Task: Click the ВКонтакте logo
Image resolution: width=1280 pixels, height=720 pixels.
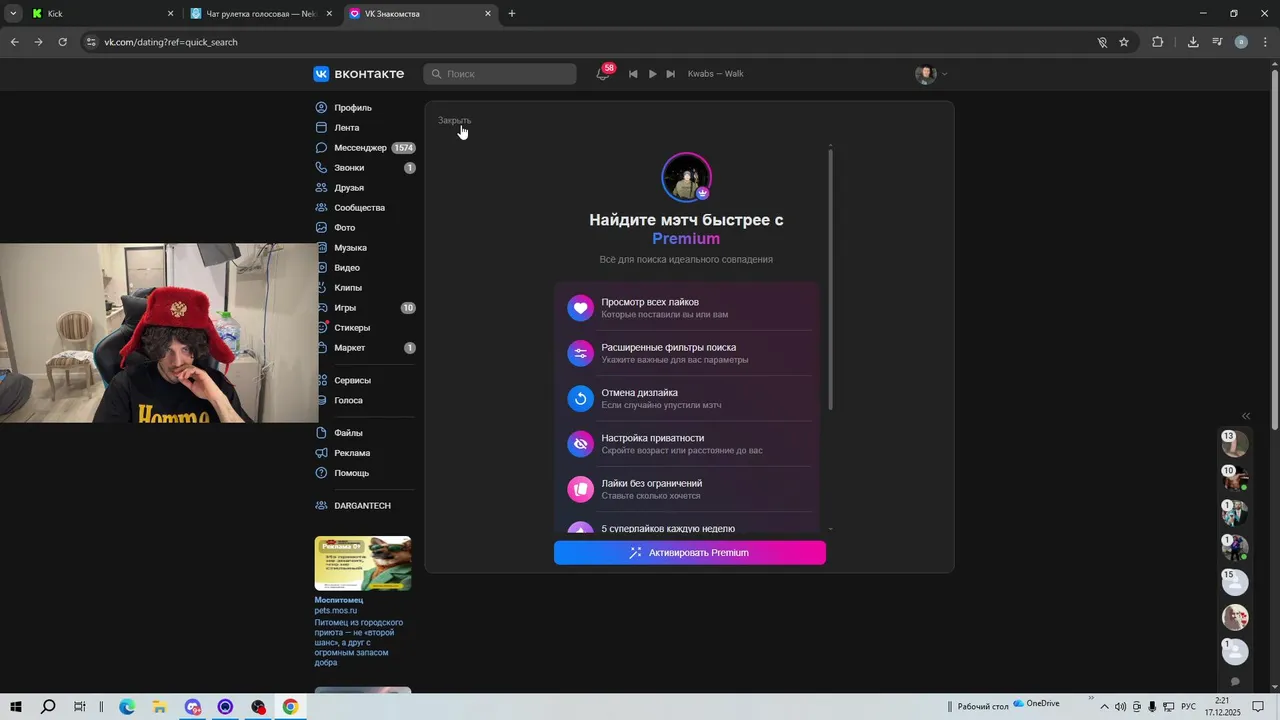Action: click(359, 74)
